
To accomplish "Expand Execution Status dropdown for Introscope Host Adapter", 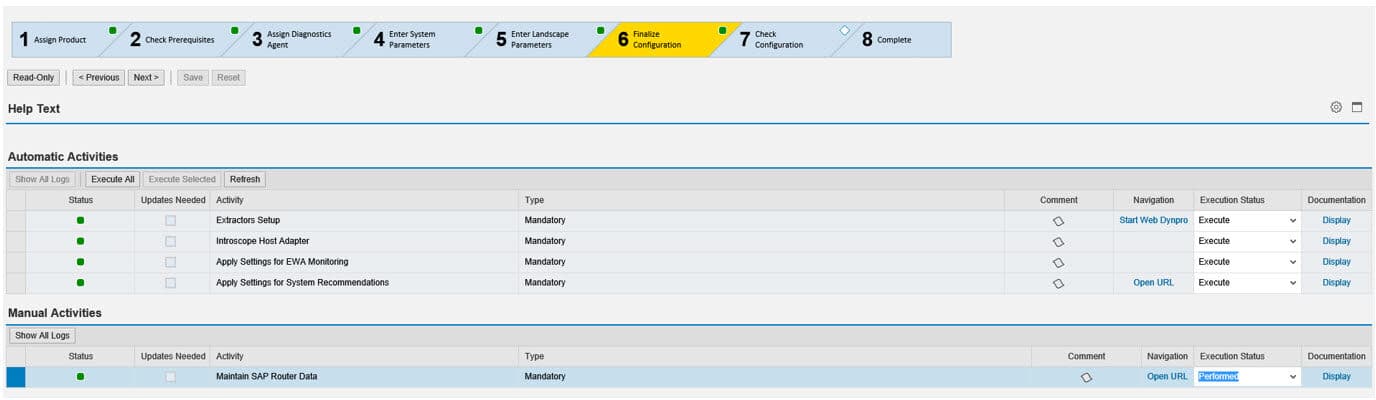I will [x=1292, y=241].
